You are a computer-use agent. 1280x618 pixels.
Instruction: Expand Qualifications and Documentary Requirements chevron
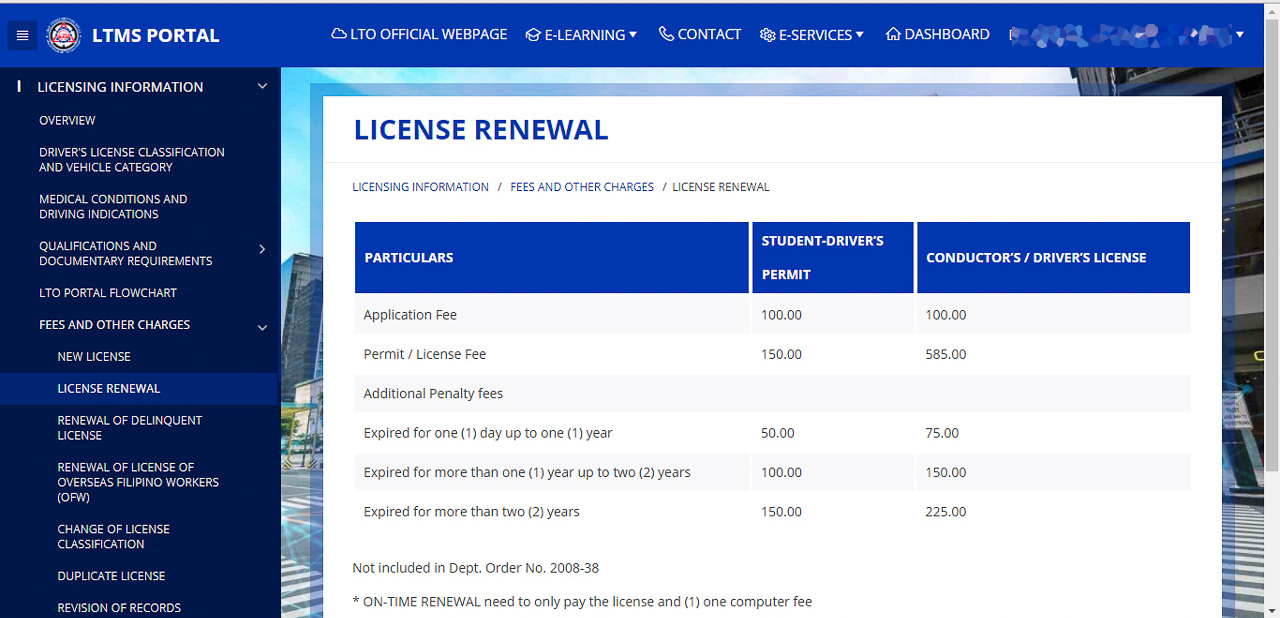262,249
